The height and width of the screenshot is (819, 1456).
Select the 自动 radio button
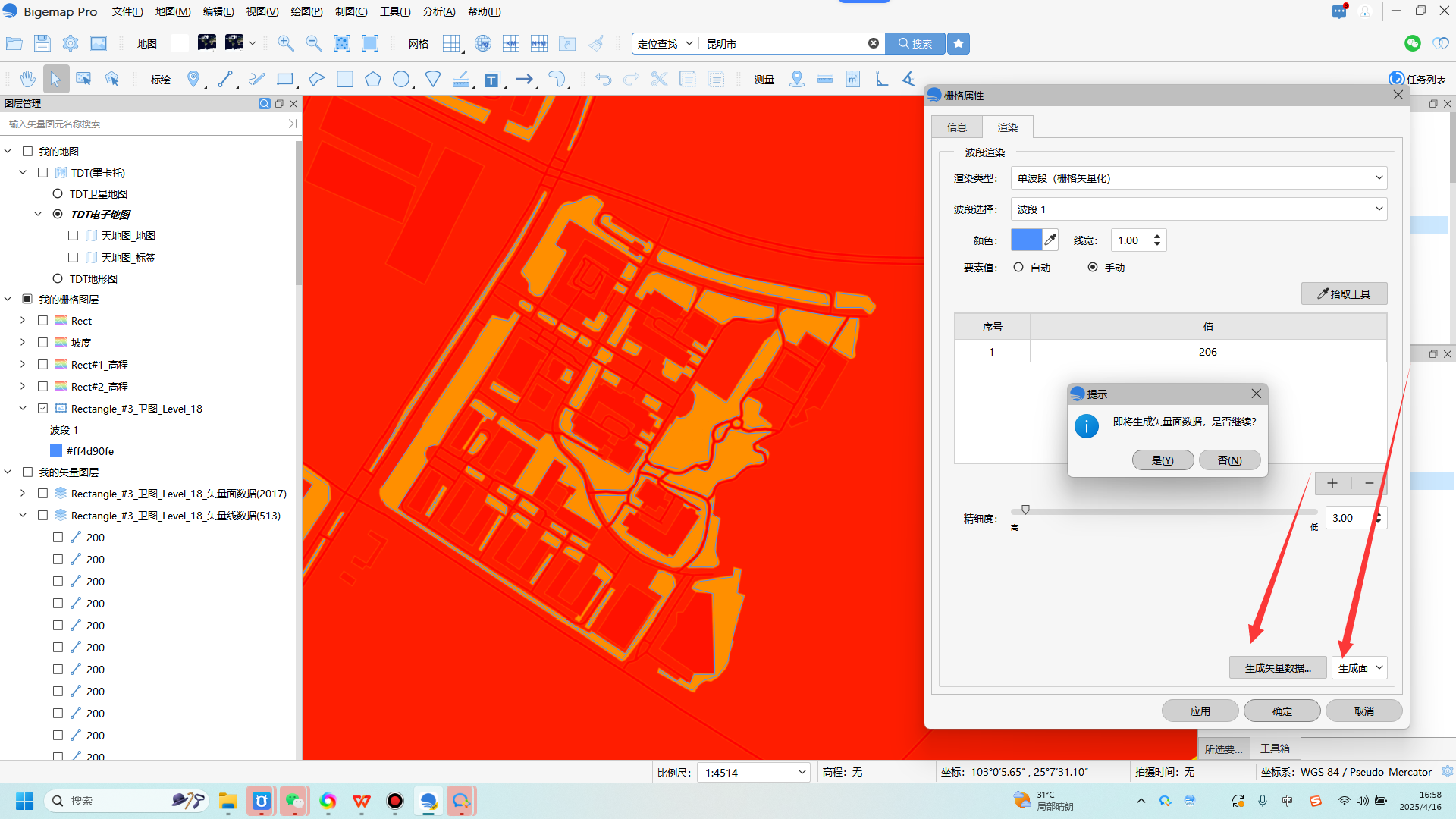[x=1018, y=267]
